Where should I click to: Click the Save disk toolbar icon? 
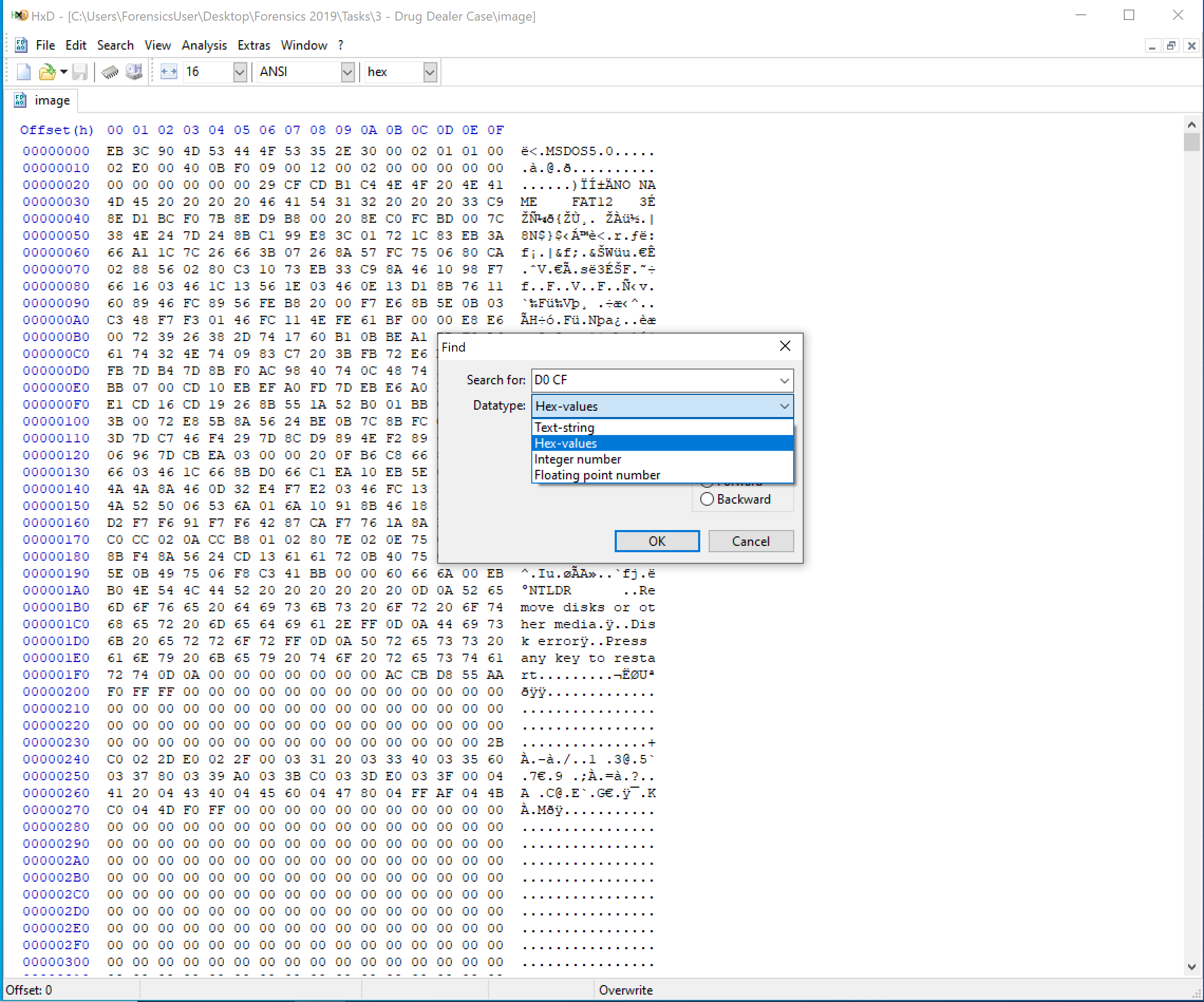(79, 72)
